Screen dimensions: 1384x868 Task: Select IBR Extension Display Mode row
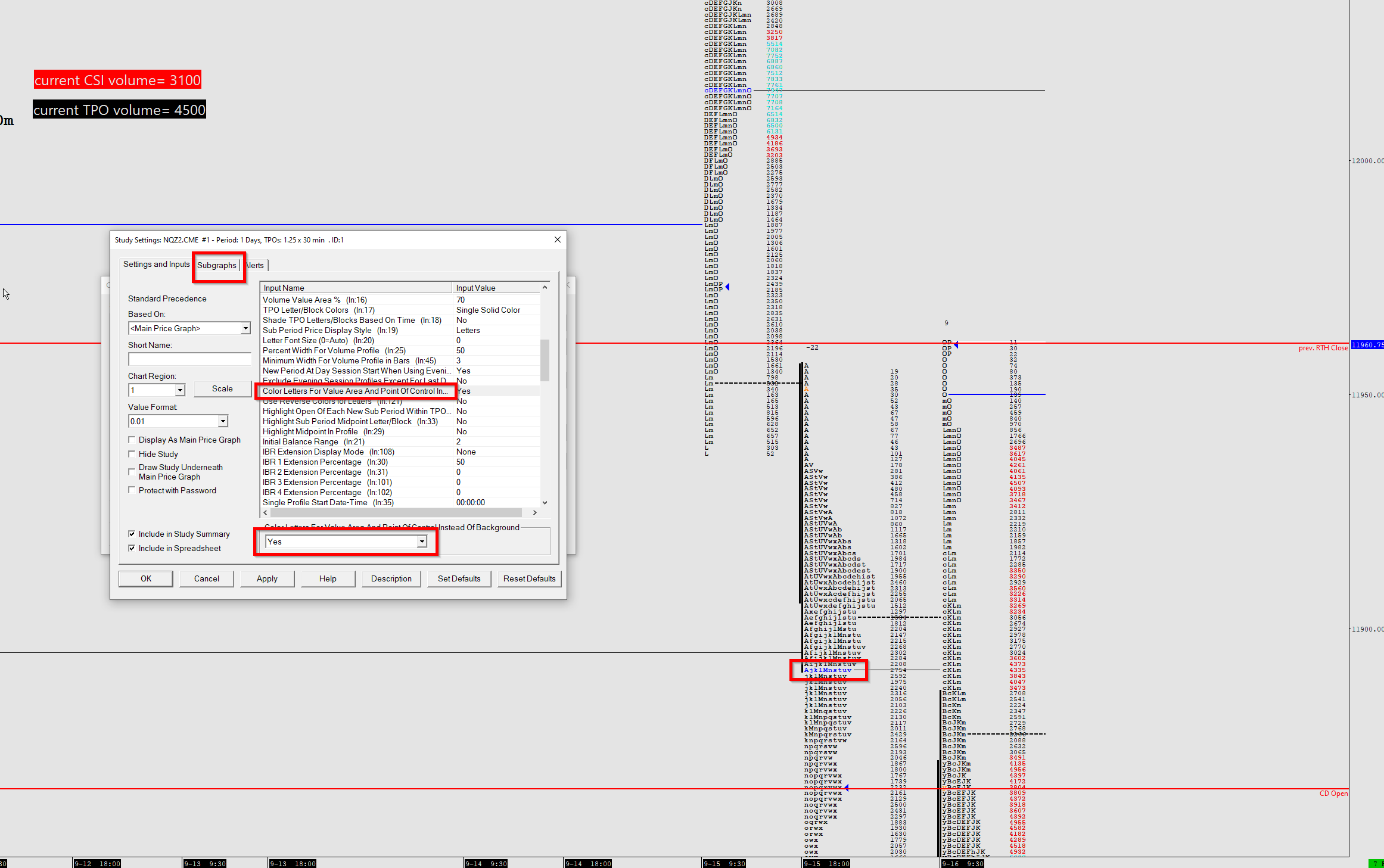(x=400, y=452)
